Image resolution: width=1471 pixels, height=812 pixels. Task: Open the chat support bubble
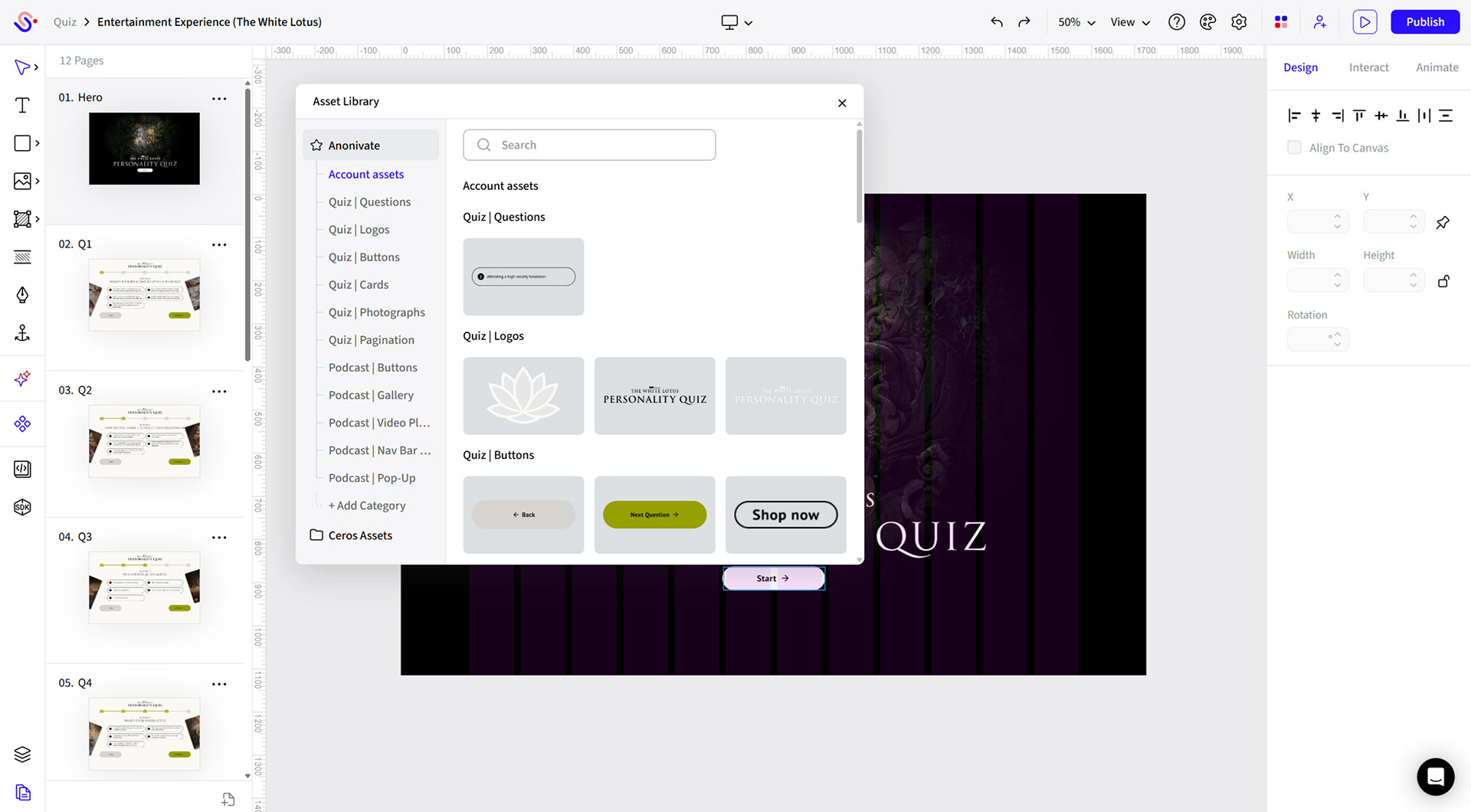point(1435,777)
